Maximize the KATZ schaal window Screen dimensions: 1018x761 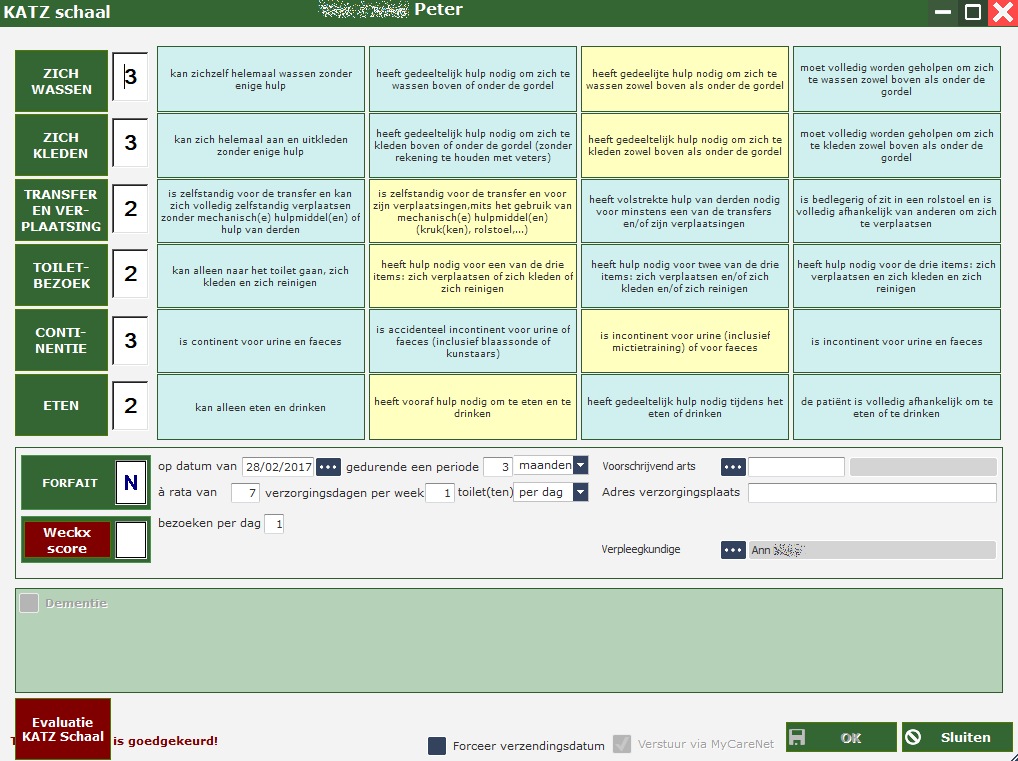coord(973,12)
